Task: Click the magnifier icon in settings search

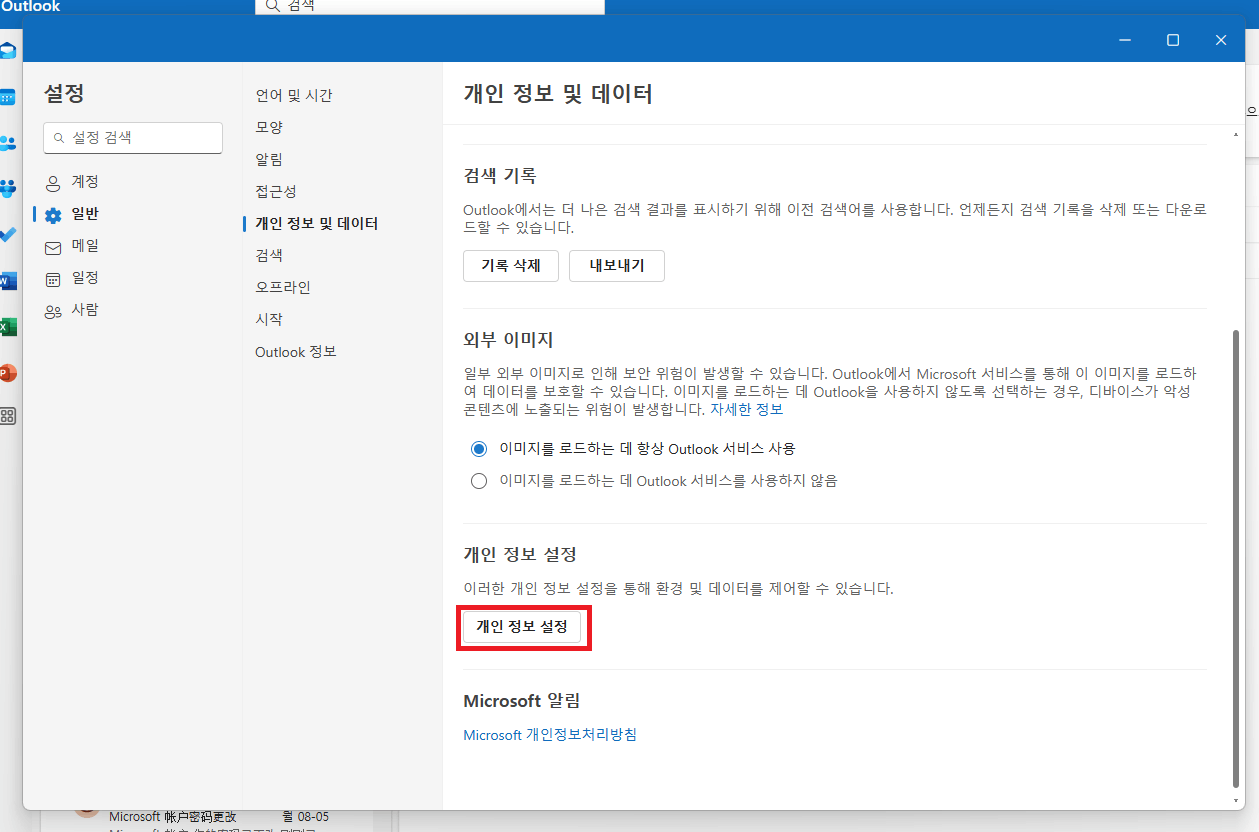Action: click(x=59, y=138)
